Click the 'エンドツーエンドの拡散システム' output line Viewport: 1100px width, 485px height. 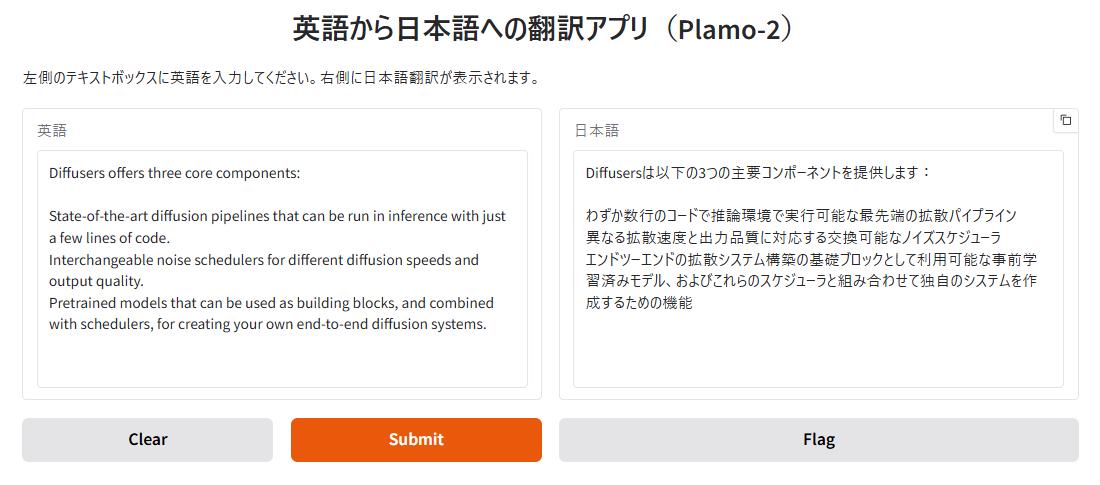811,260
